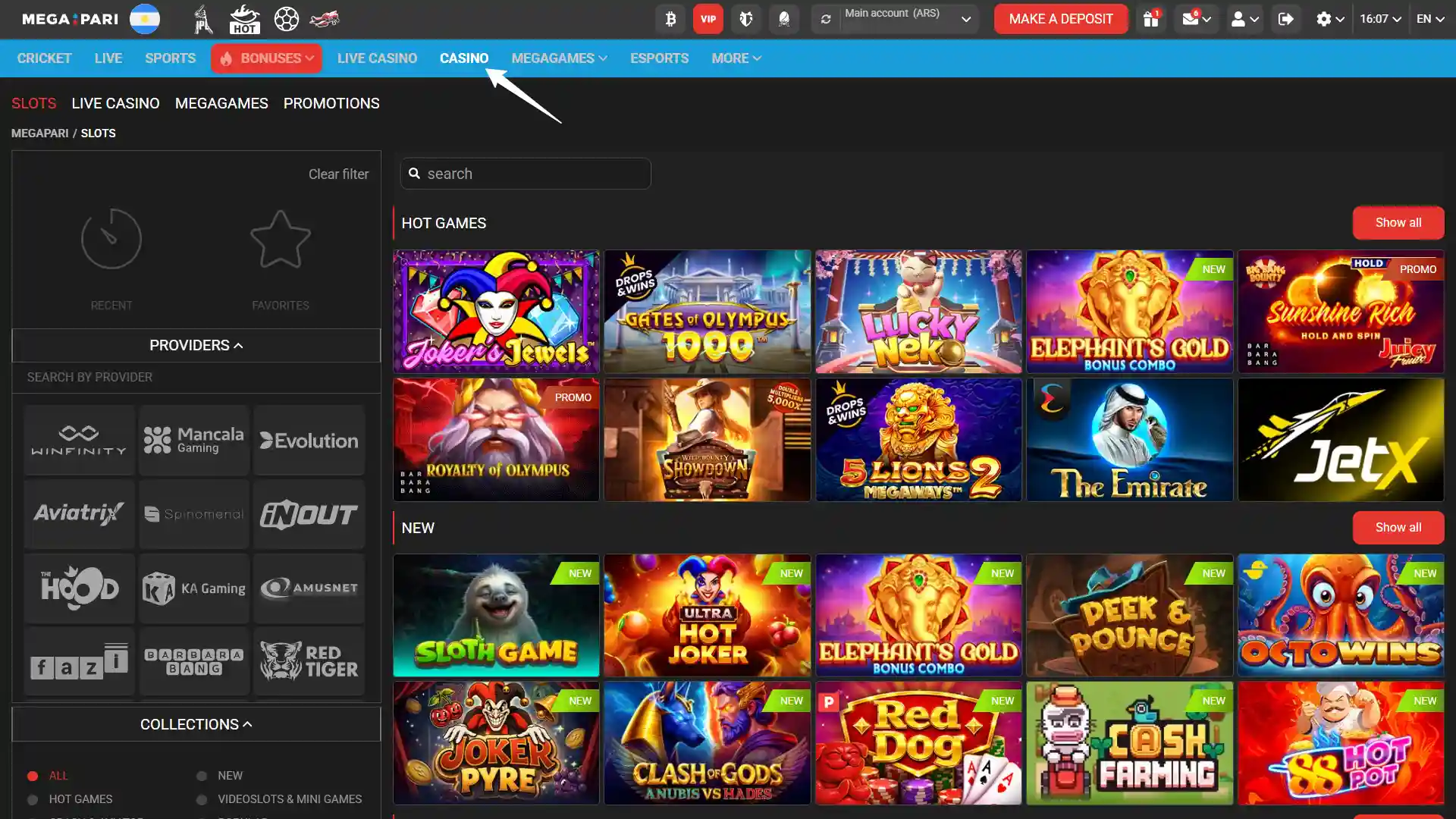Filter by The Hood provider

click(79, 588)
